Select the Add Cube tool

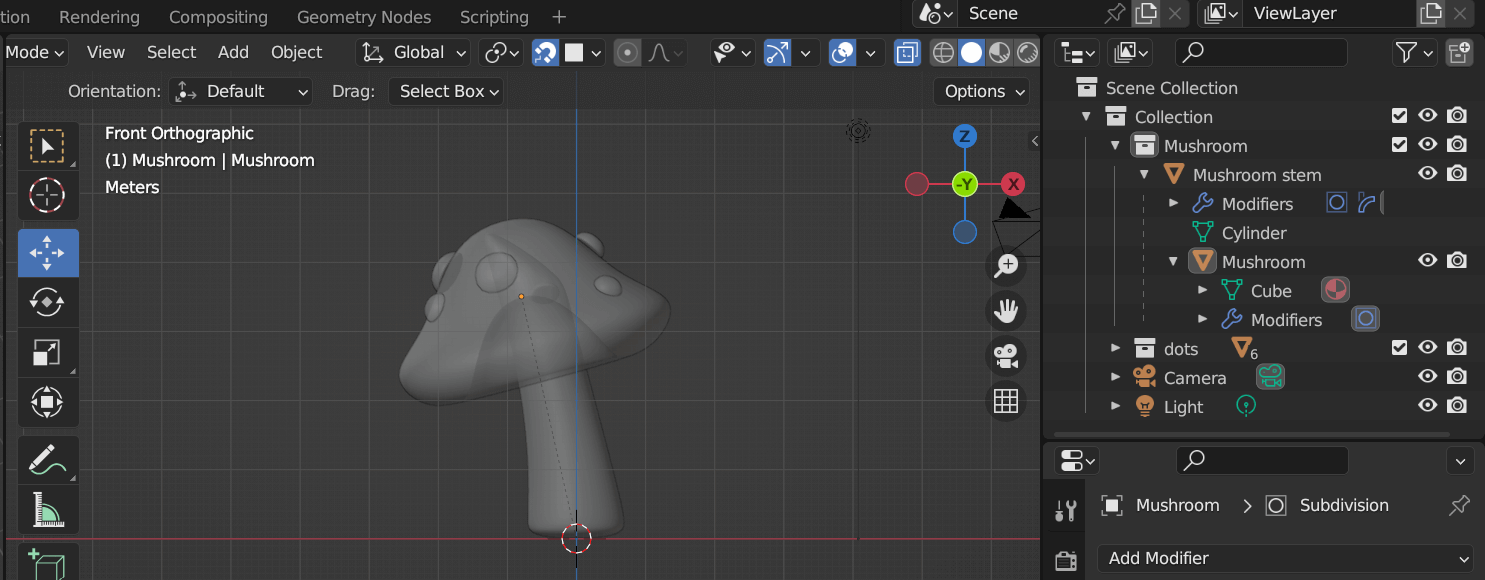point(47,562)
